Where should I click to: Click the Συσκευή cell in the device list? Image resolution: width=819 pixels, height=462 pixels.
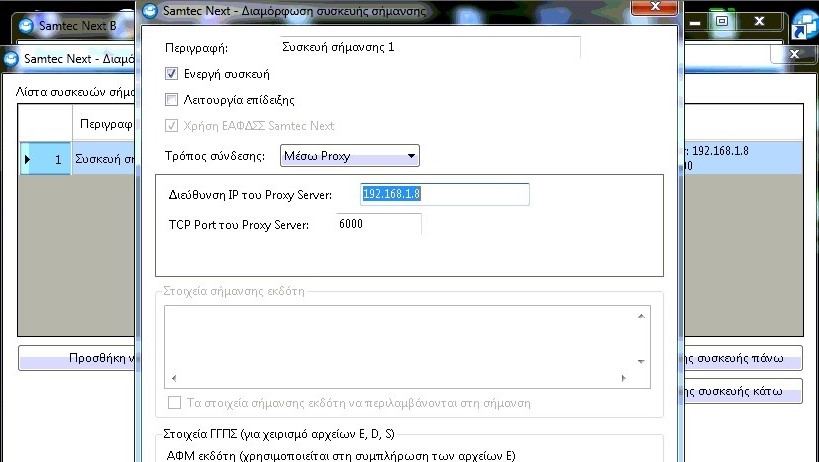pyautogui.click(x=103, y=159)
